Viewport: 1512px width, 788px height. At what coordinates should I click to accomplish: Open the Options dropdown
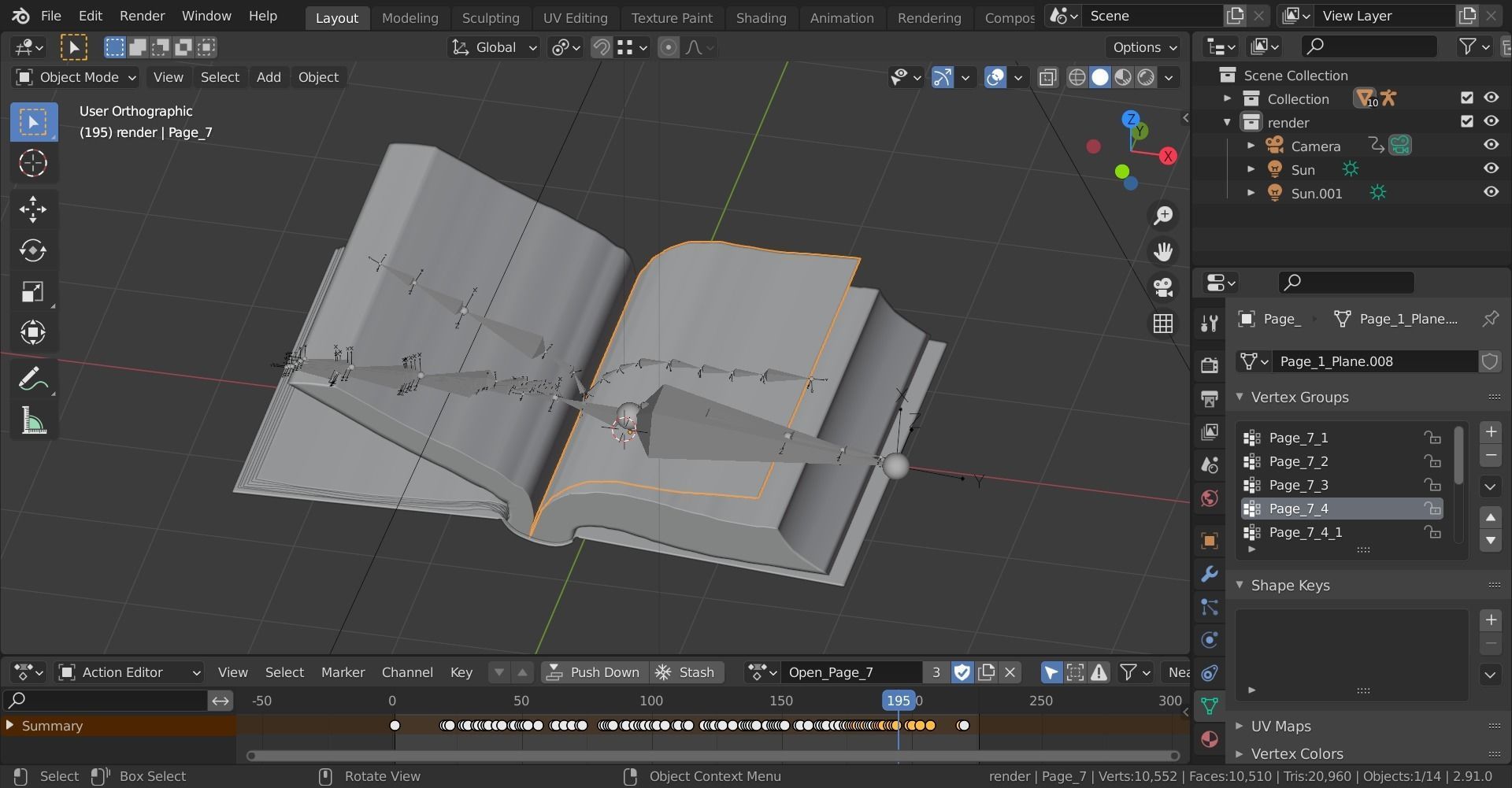tap(1145, 47)
